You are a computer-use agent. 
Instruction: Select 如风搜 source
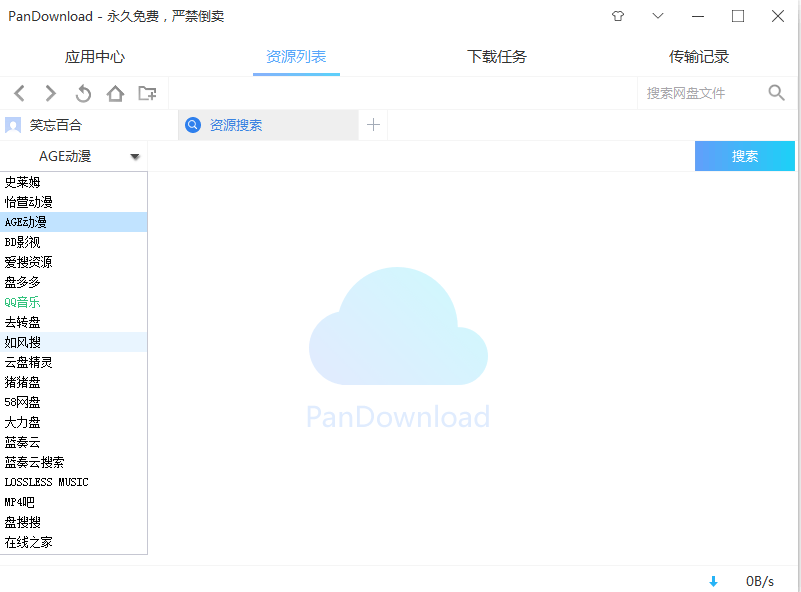(x=74, y=342)
